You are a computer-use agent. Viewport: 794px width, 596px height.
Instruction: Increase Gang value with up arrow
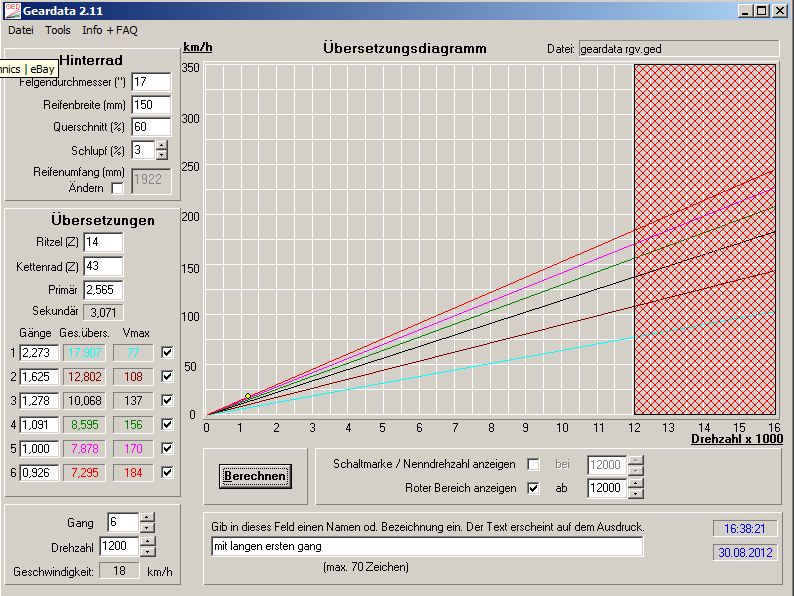[147, 518]
